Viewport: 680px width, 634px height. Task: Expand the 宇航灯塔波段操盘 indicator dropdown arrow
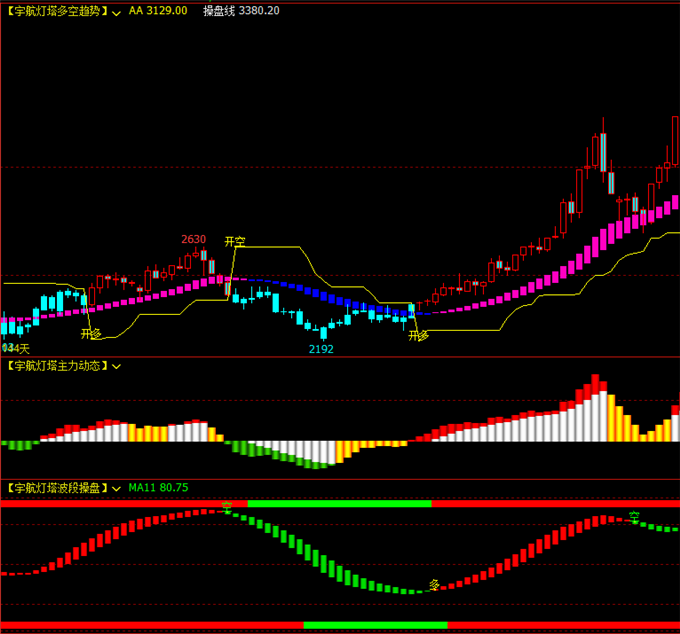click(x=117, y=488)
